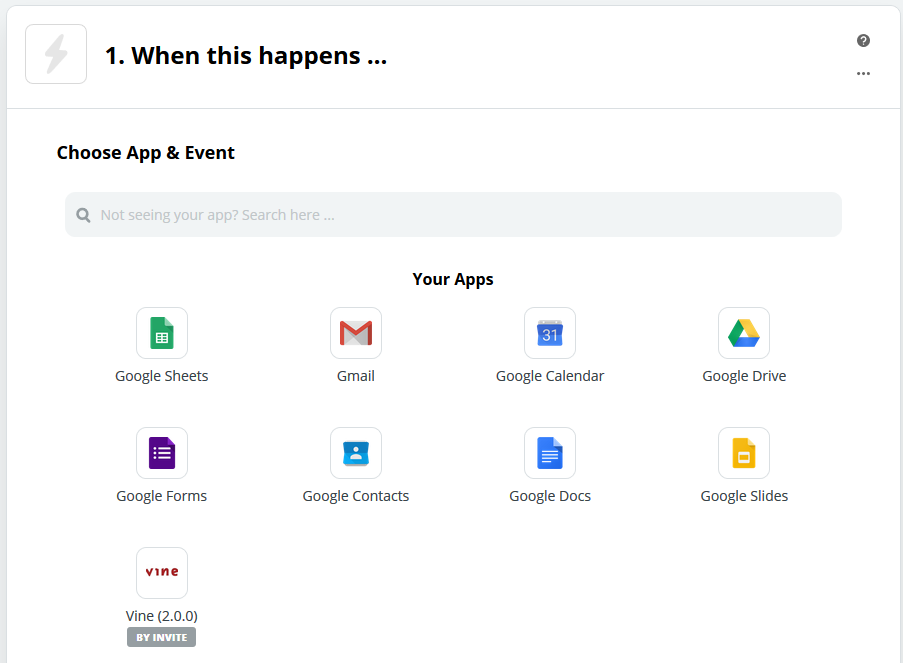The height and width of the screenshot is (663, 903).
Task: Select the Google Contacts app icon
Action: coord(356,453)
